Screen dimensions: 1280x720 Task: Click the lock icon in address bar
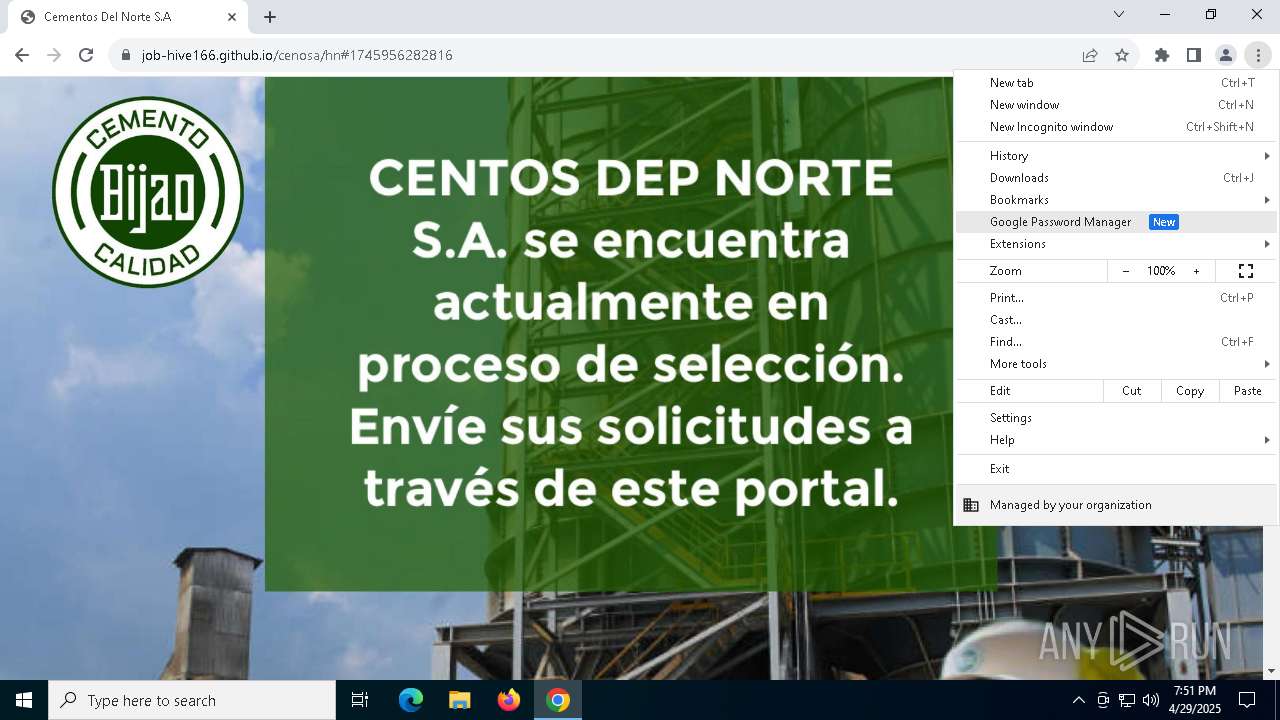click(126, 55)
